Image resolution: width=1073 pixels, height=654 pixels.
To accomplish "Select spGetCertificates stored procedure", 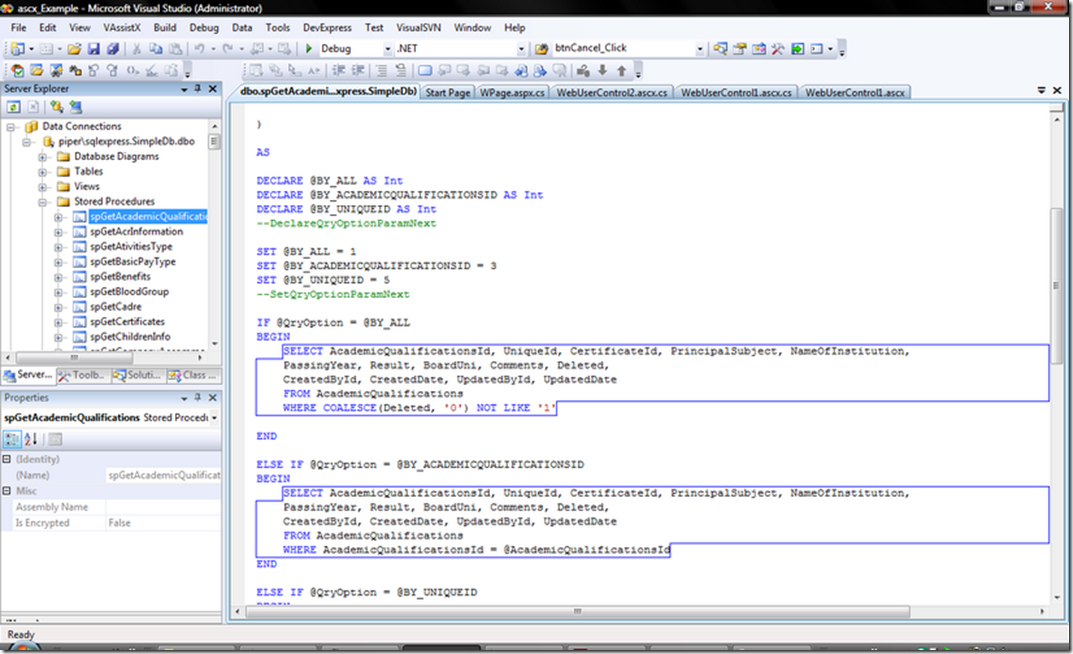I will 127,322.
